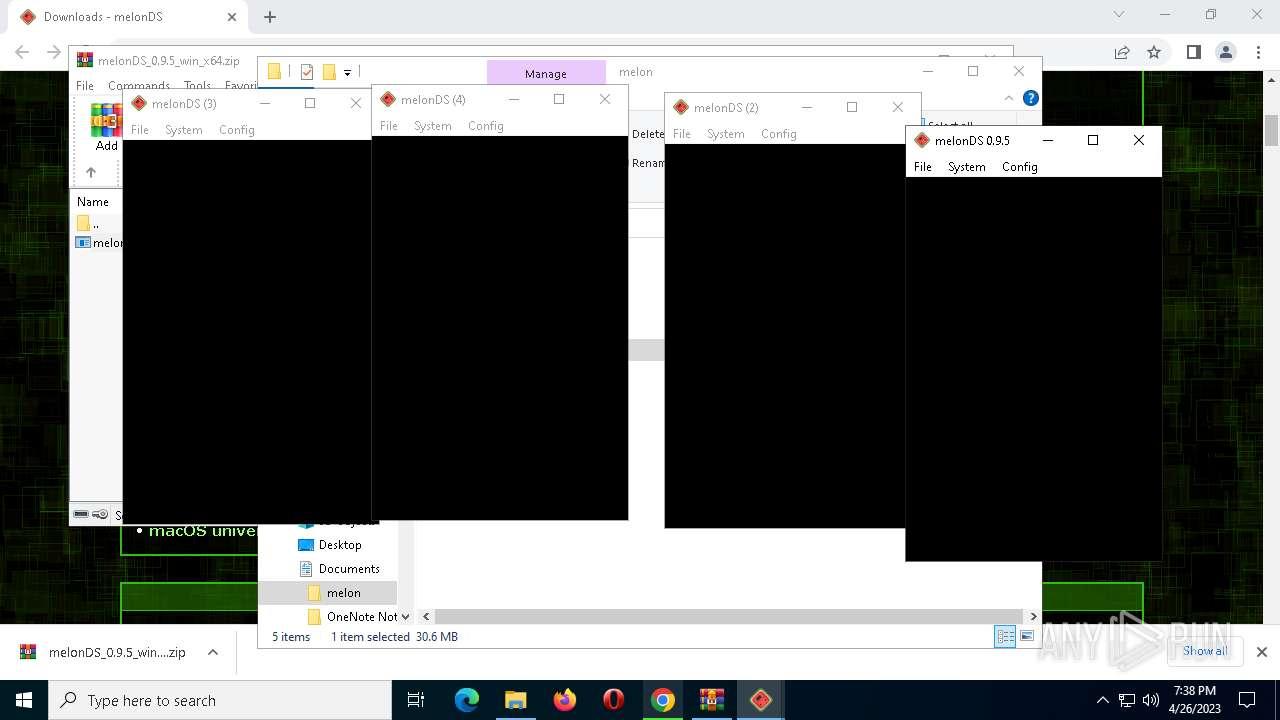This screenshot has width=1280, height=720.
Task: Close the Chrome downloads bar
Action: tap(1261, 652)
